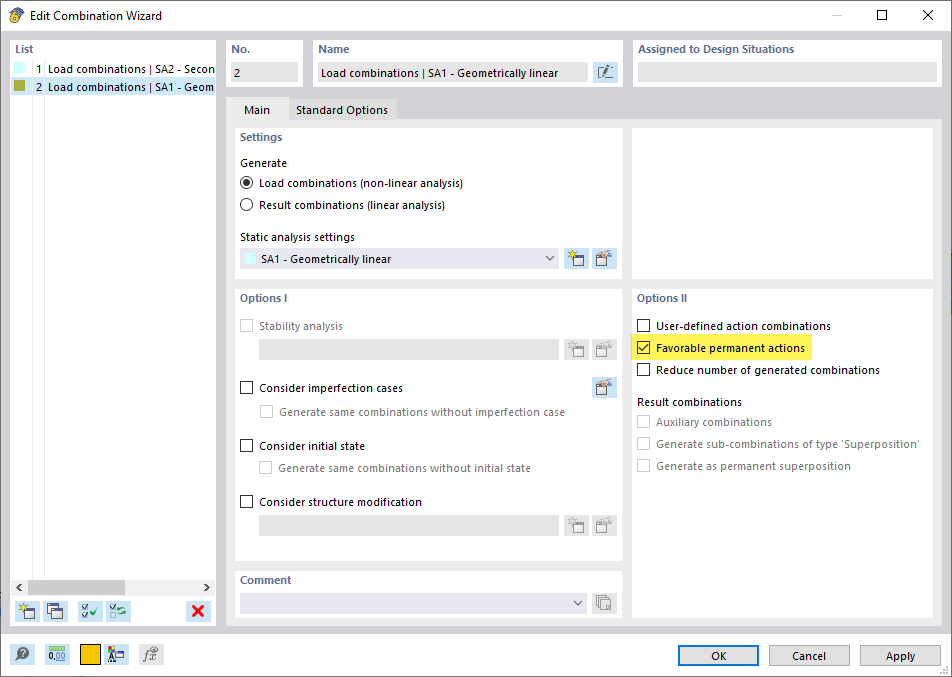This screenshot has width=952, height=677.
Task: Enable Consider initial state checkbox
Action: click(x=246, y=446)
